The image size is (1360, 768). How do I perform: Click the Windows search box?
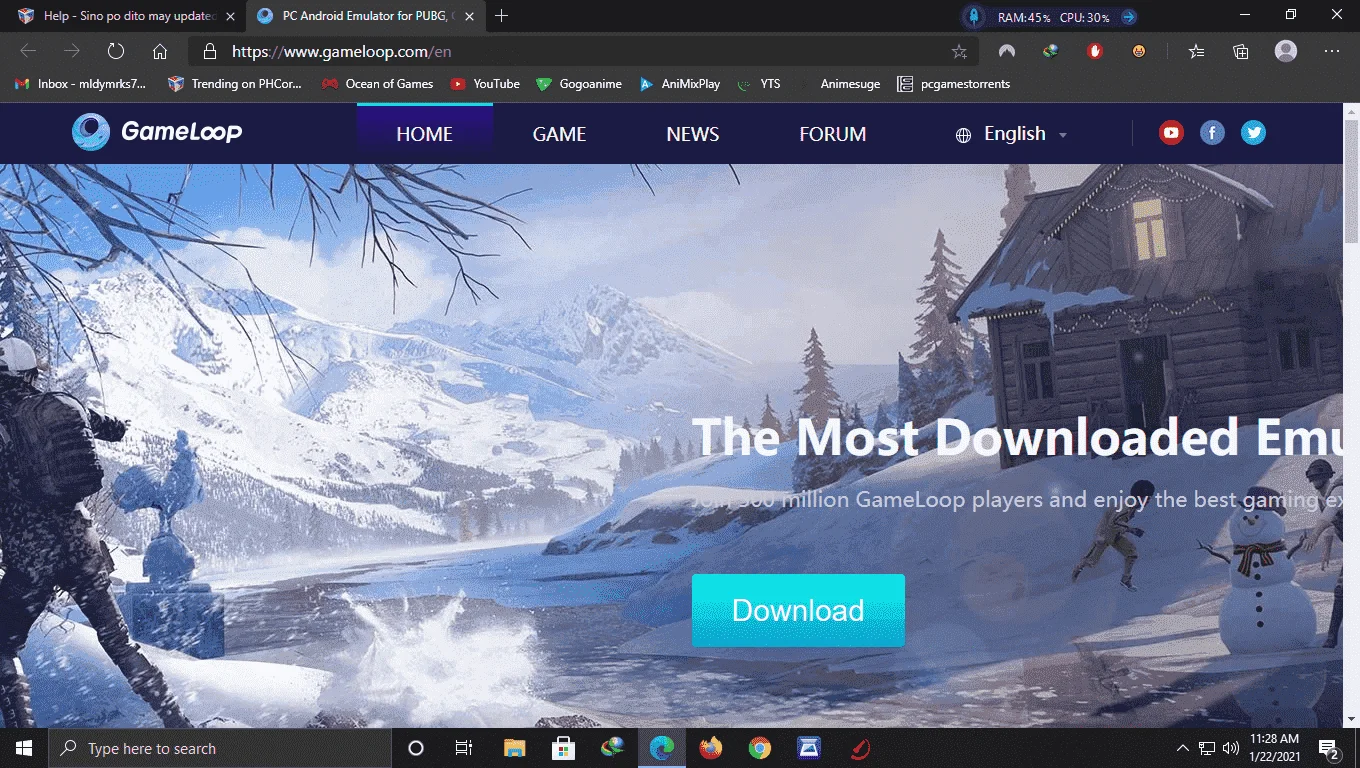pos(220,748)
